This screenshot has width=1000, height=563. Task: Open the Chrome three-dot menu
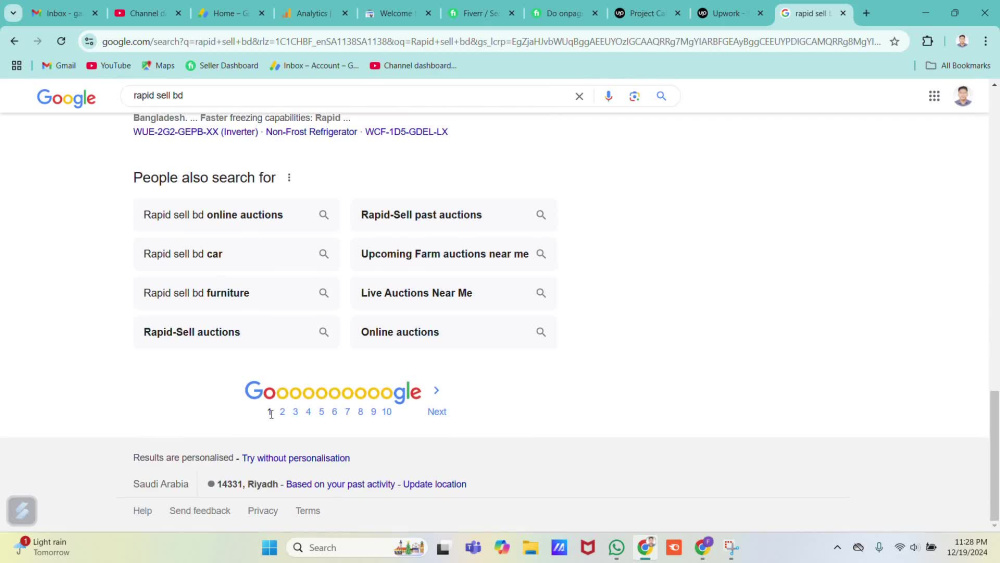point(986,41)
